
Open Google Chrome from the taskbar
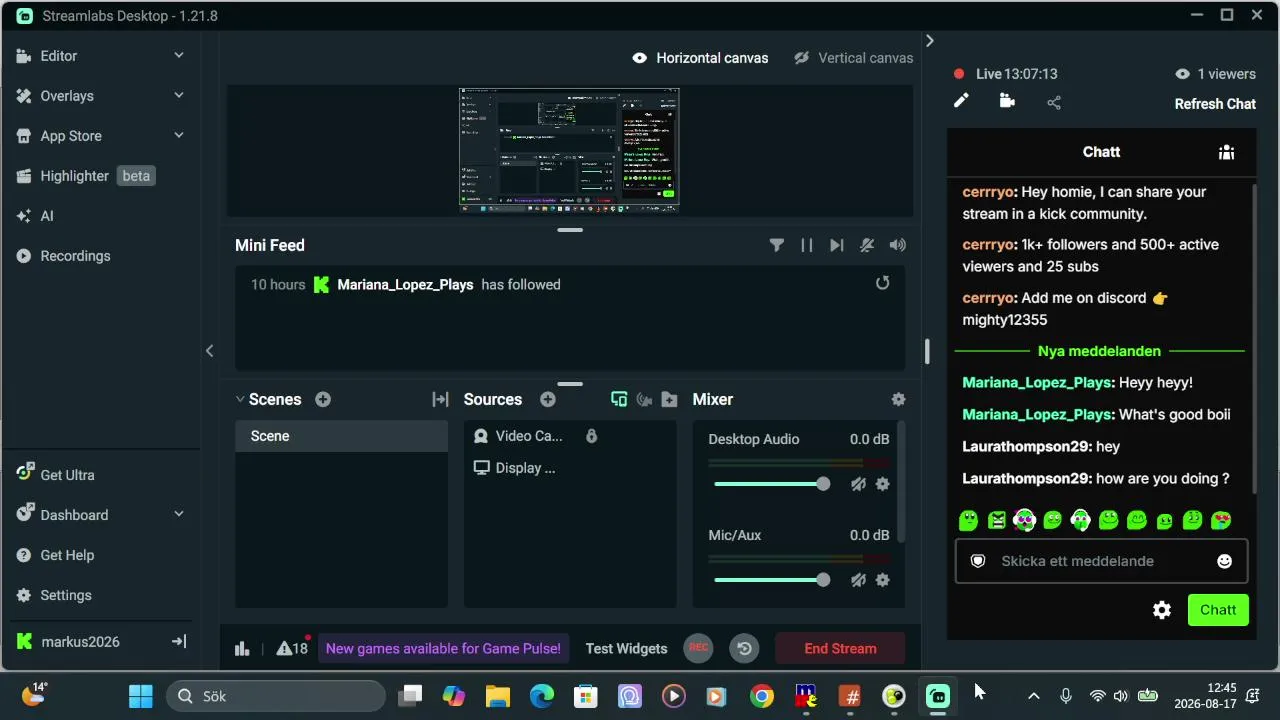[x=762, y=696]
